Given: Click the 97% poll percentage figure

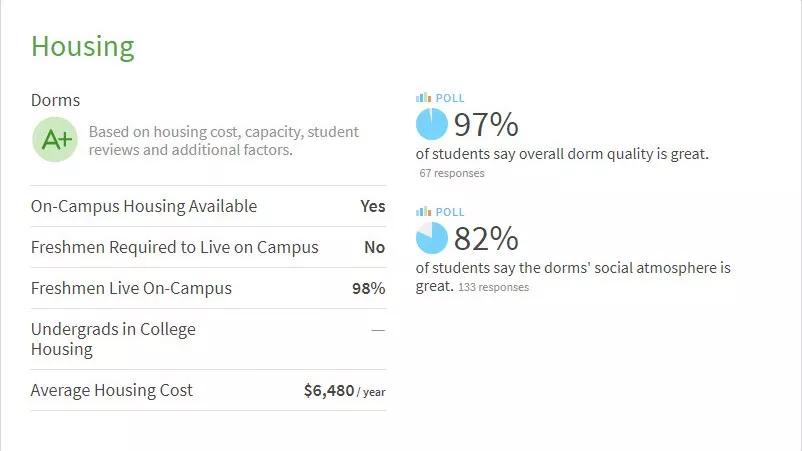Looking at the screenshot, I should 486,125.
